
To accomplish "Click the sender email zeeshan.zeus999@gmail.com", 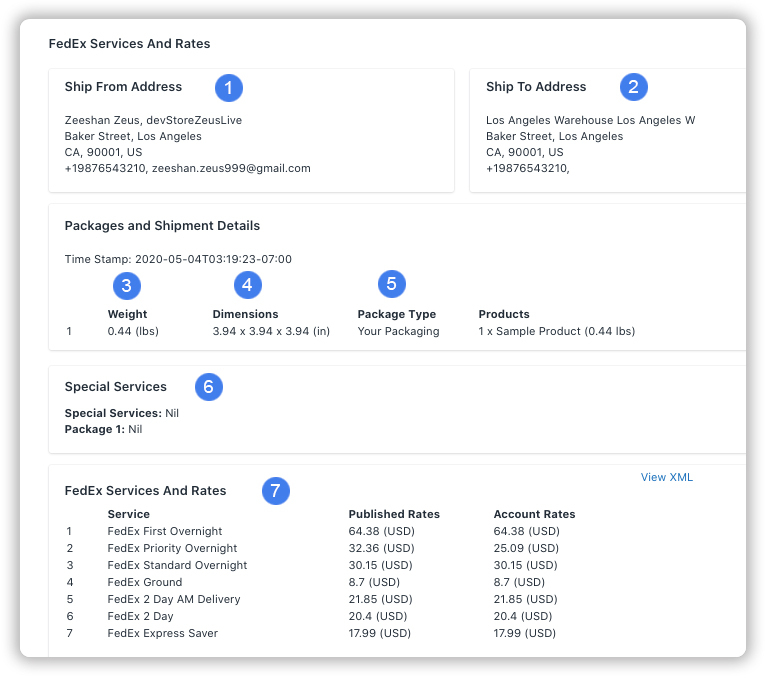I will click(x=231, y=168).
